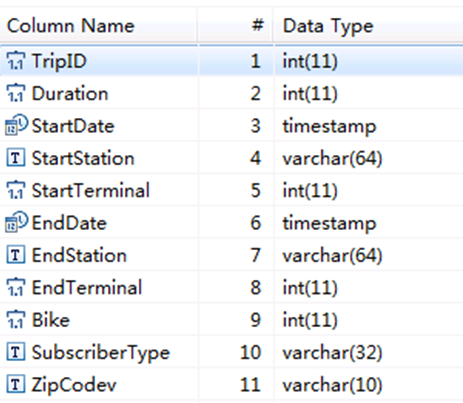The image size is (463, 403).
Task: Select ordinal number 9 in Bike row
Action: tap(255, 320)
